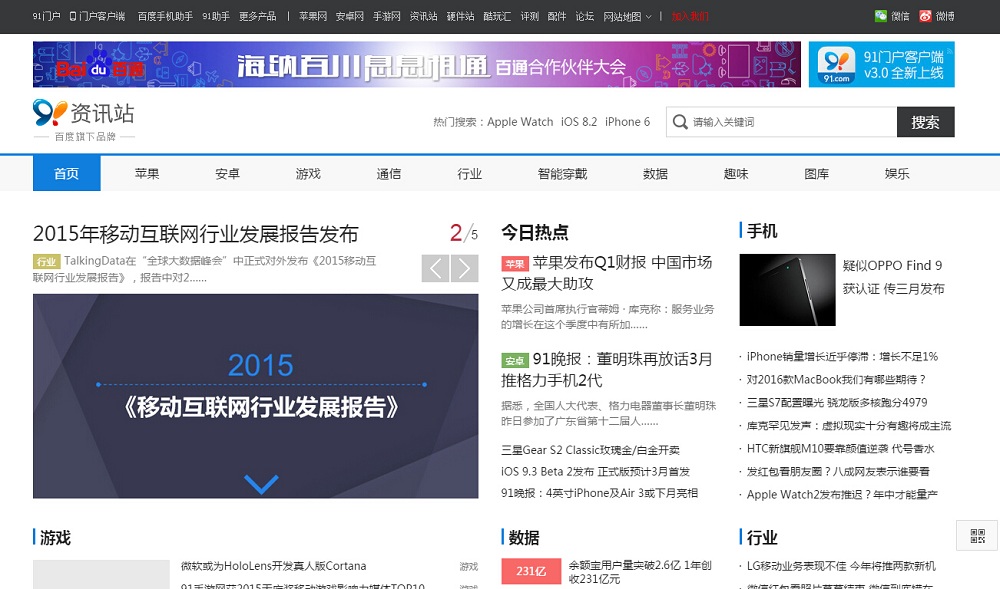
Task: Go to previous slide with left arrow
Action: 436,268
